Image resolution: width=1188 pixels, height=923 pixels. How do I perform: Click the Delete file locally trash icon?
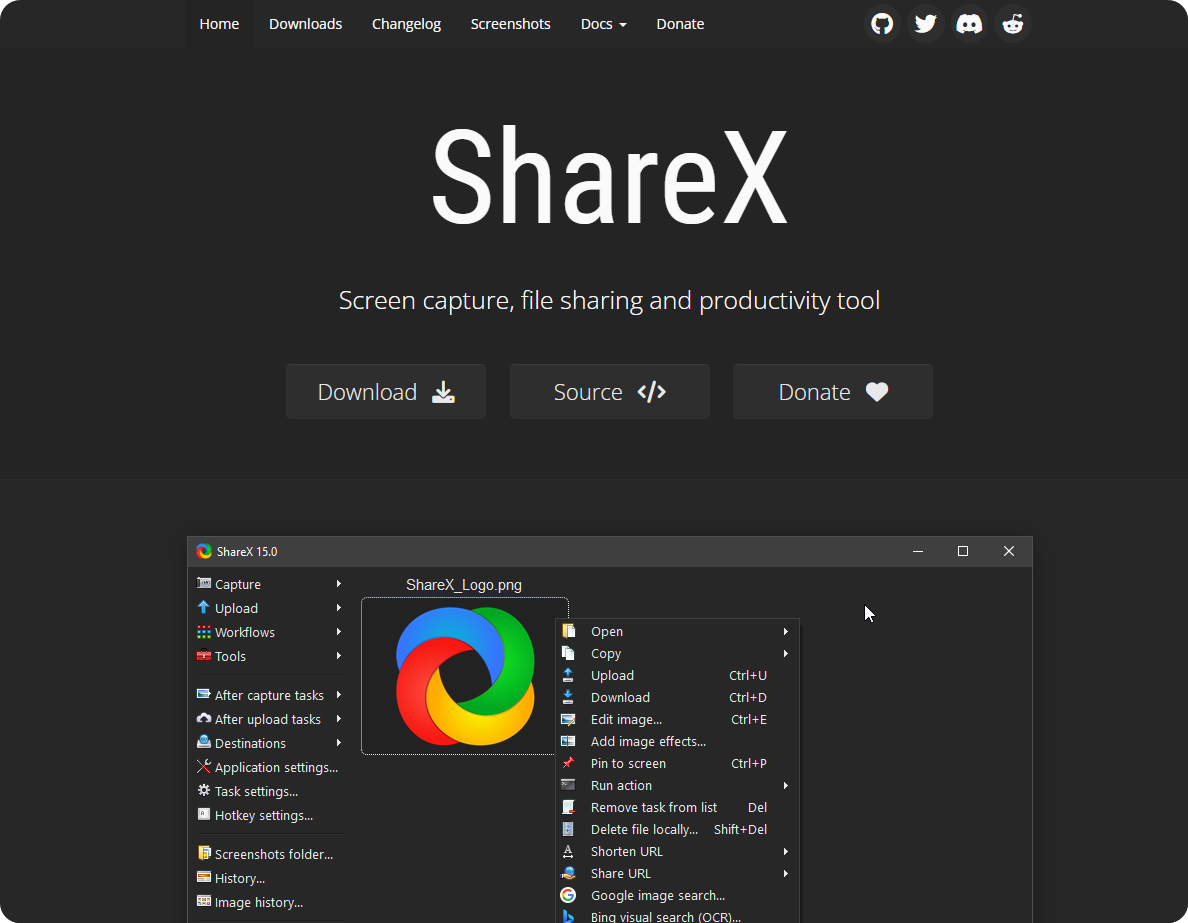568,829
